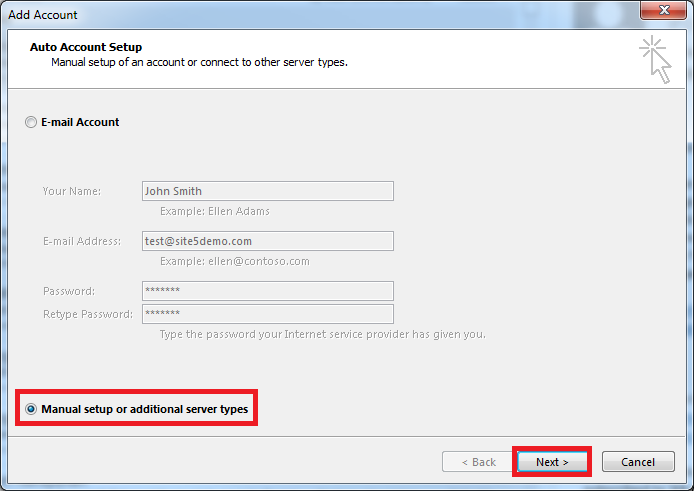Click the 'Example: ellen@contoso.com' hint text
Viewport: 694px width, 491px height.
click(234, 261)
